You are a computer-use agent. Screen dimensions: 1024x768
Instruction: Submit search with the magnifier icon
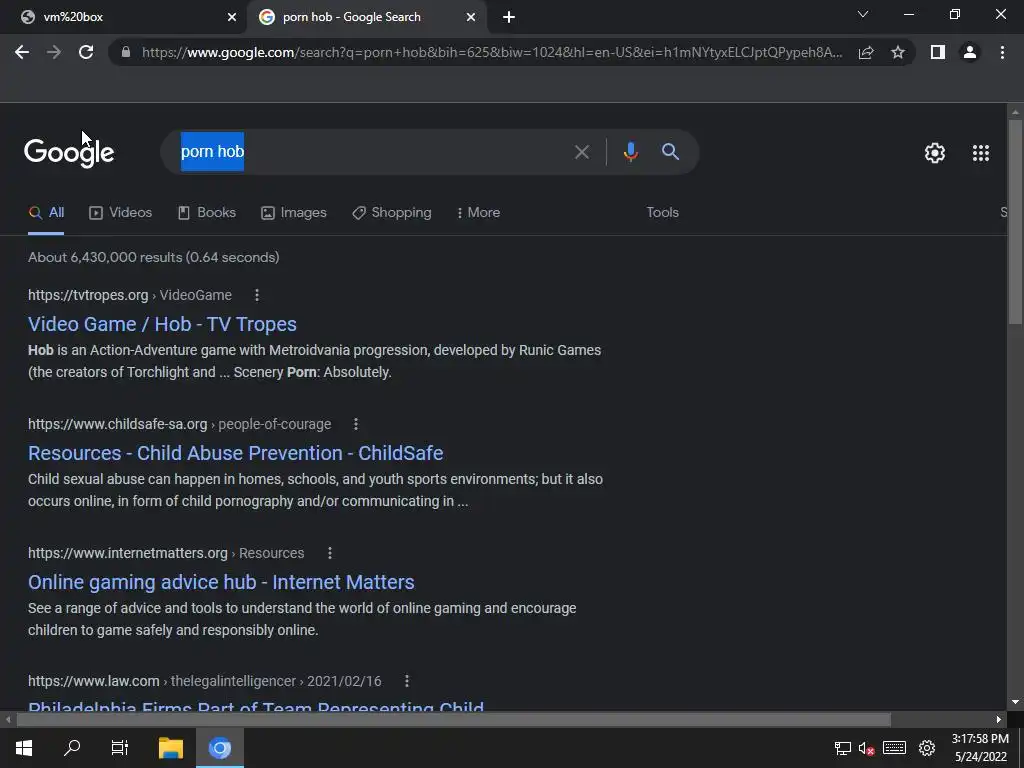tap(671, 152)
